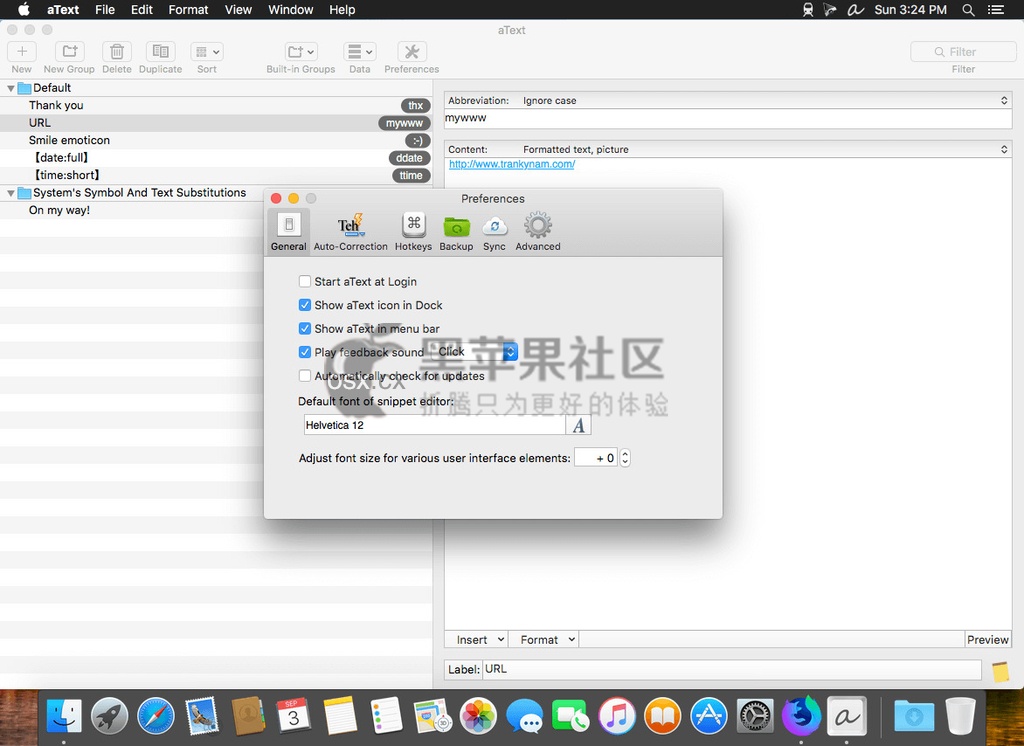Open the Data toolbar dropdown
Image resolution: width=1024 pixels, height=746 pixels.
point(360,52)
